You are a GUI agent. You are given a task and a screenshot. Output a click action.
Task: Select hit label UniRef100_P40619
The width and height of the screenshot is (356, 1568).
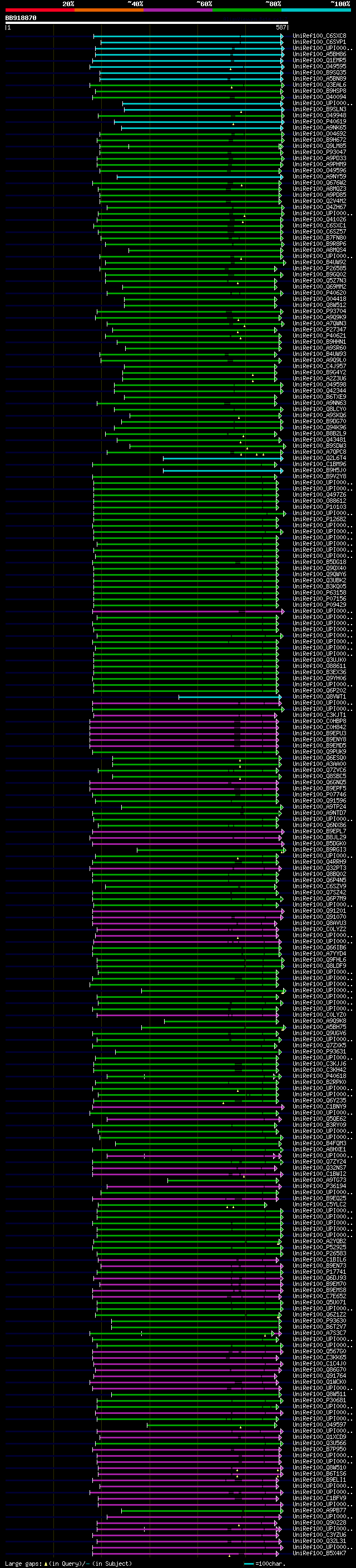(x=319, y=122)
